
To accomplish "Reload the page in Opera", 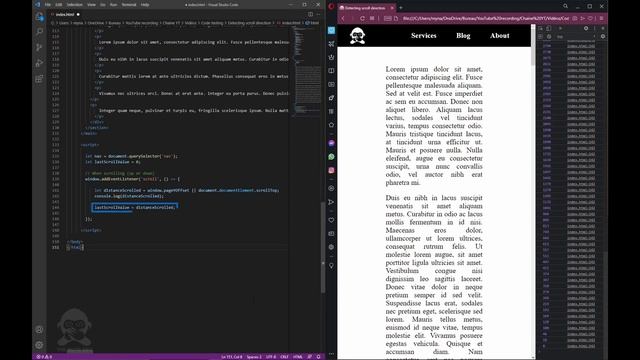I will [362, 18].
